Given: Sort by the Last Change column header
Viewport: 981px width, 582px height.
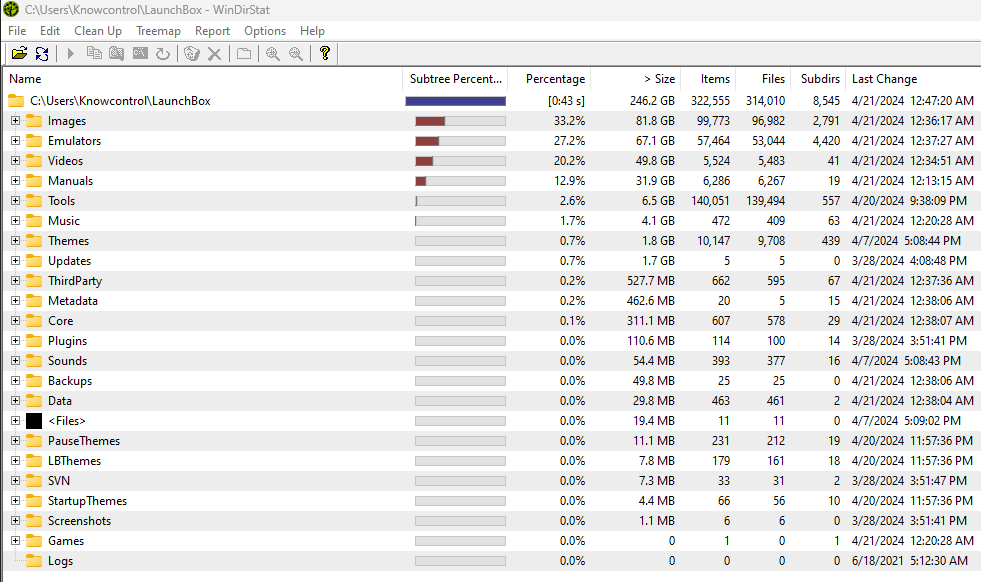Looking at the screenshot, I should click(x=913, y=79).
